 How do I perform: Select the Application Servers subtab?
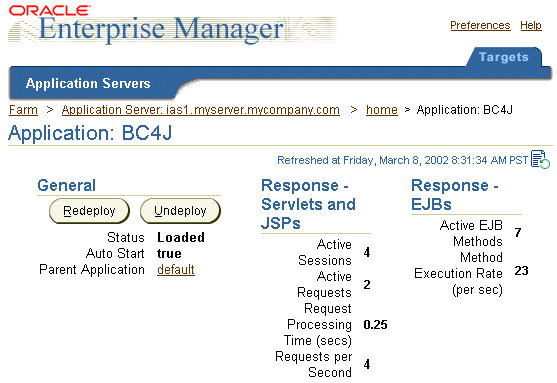(88, 83)
